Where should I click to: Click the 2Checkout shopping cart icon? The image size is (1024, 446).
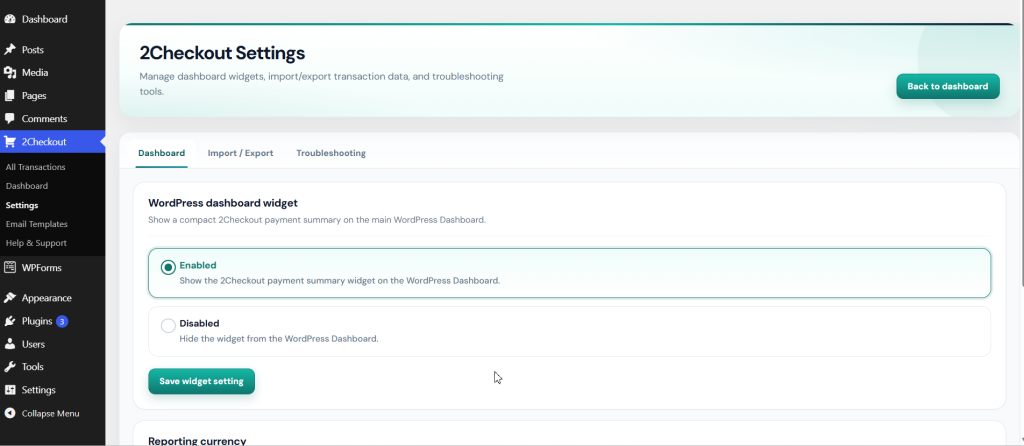10,142
